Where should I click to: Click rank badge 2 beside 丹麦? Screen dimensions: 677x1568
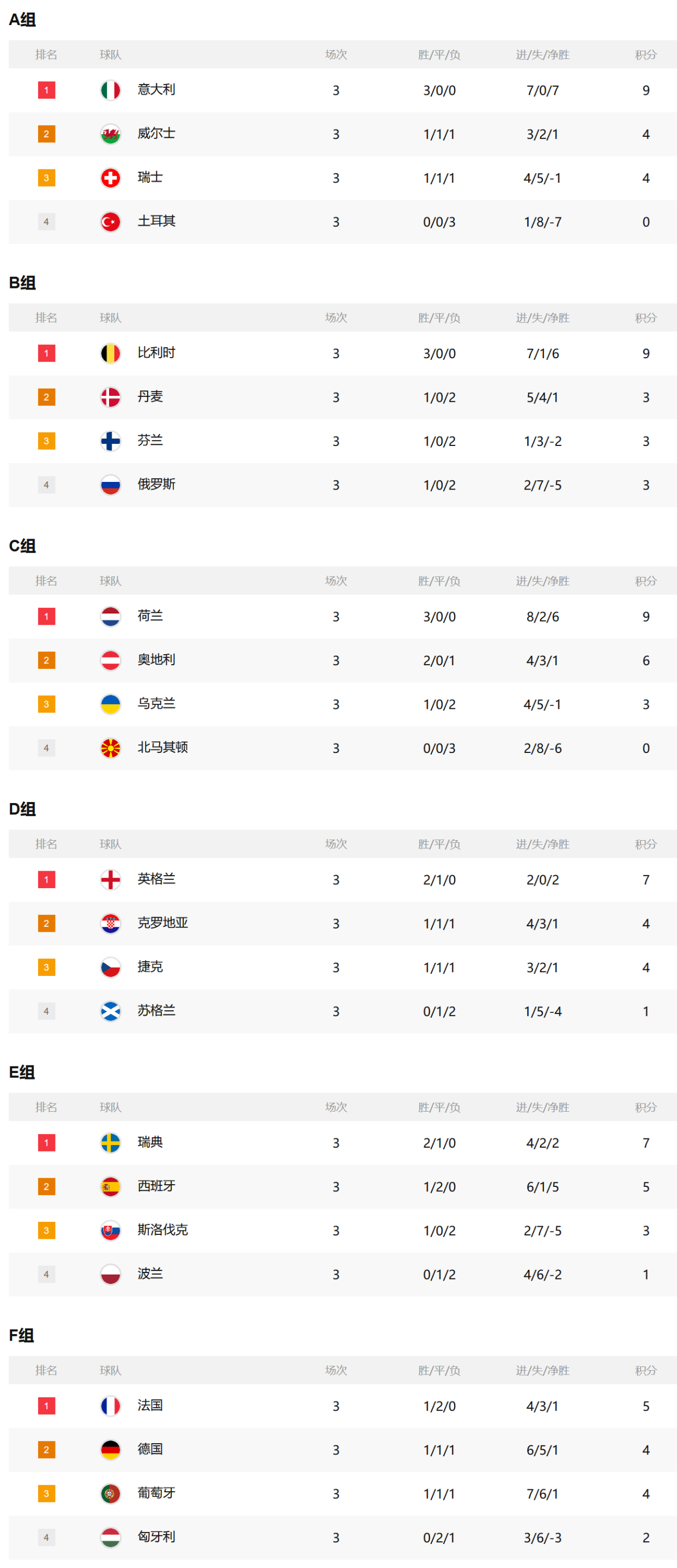46,397
